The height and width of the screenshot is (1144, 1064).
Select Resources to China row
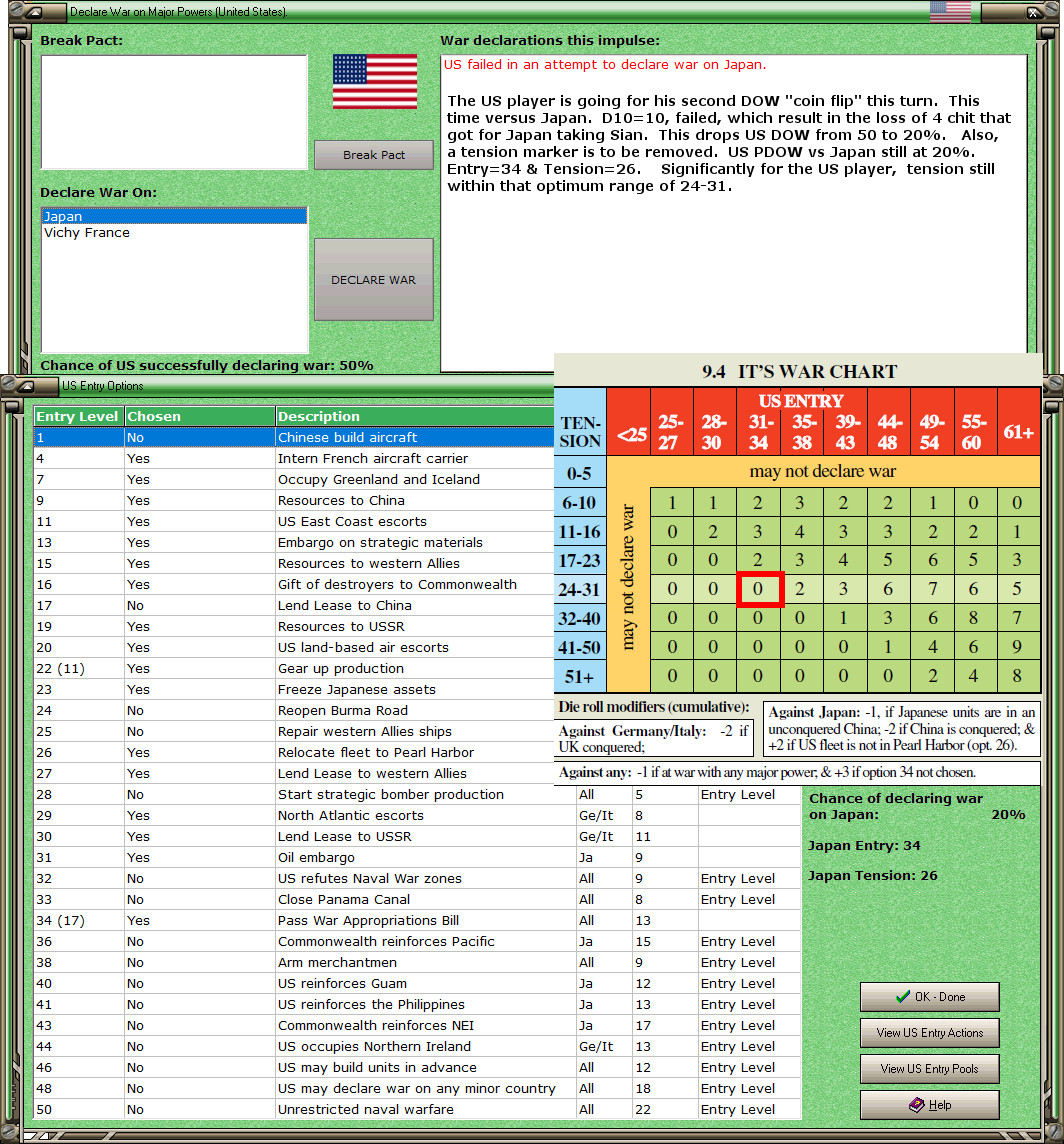[x=293, y=500]
